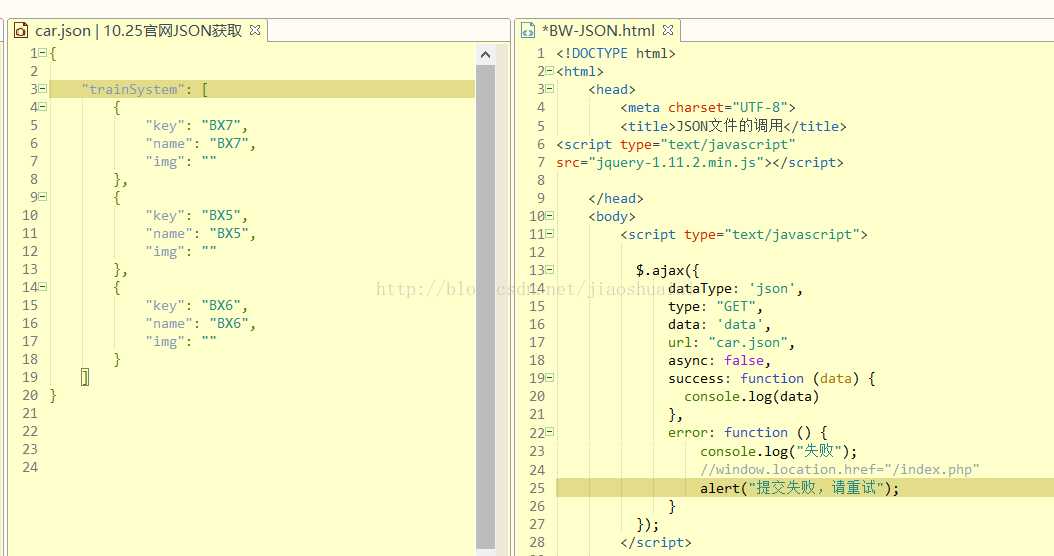The image size is (1054, 556).
Task: Switch to the *BW-JSON.html editor tab
Action: pyautogui.click(x=598, y=31)
